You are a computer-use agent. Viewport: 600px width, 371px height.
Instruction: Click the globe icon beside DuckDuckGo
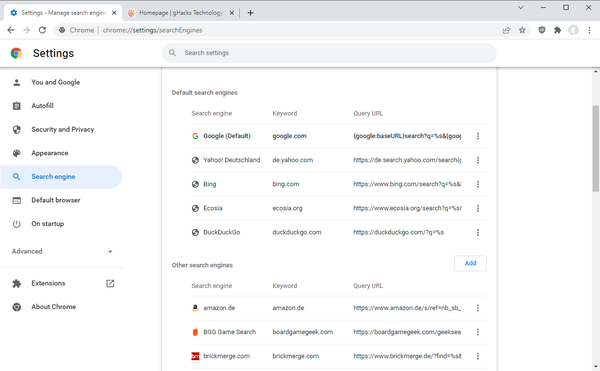(x=195, y=233)
